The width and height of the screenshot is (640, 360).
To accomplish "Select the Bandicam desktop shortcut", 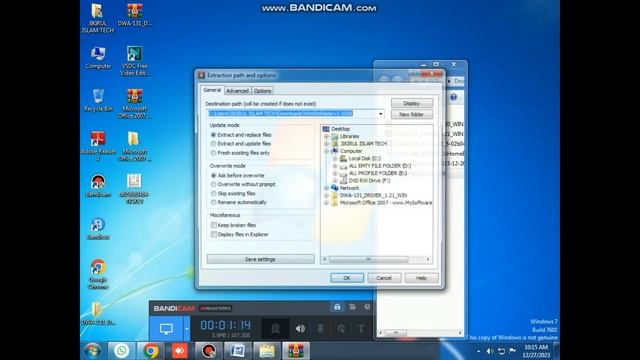I will (x=98, y=186).
